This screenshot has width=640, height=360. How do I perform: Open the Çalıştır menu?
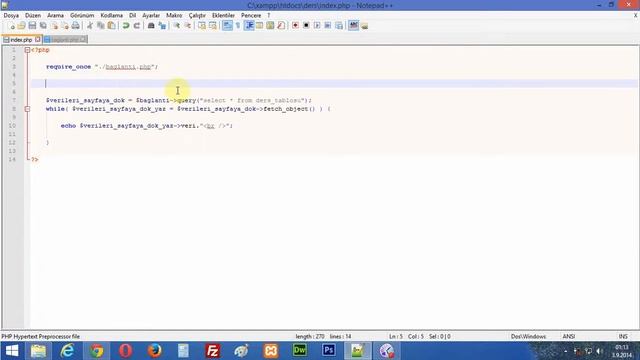coord(197,16)
